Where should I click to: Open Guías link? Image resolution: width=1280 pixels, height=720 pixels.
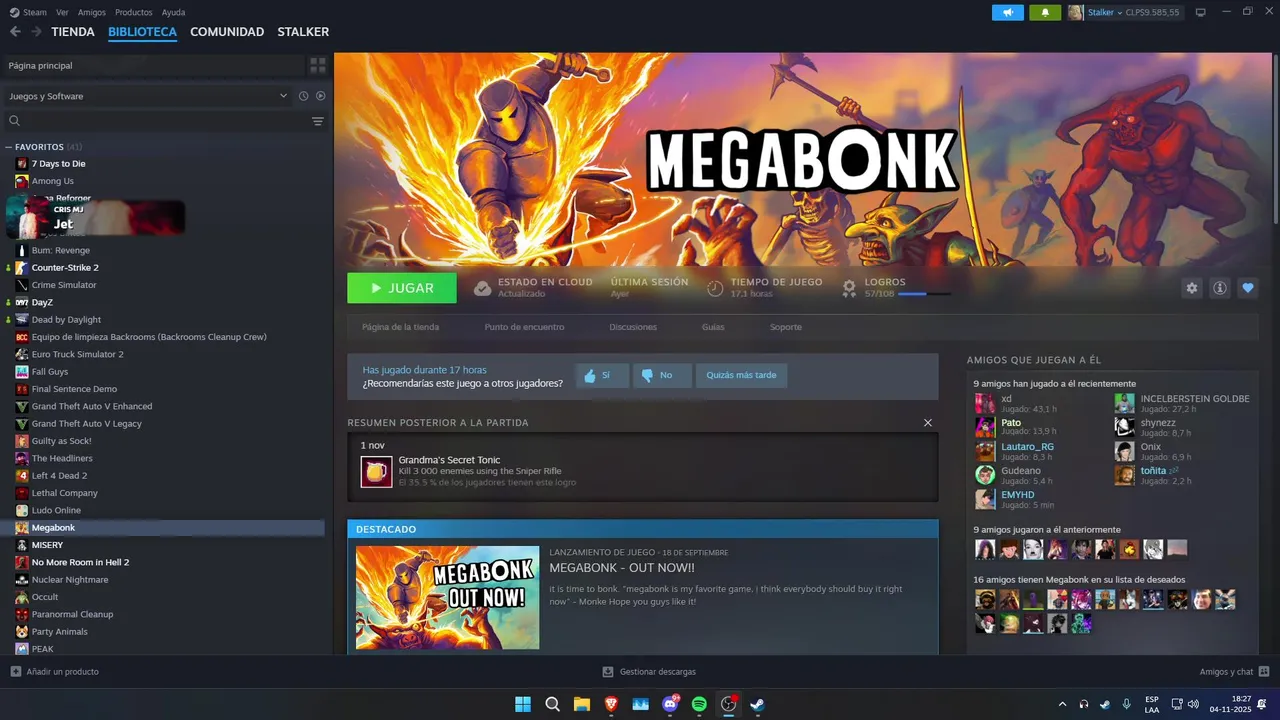coord(713,327)
